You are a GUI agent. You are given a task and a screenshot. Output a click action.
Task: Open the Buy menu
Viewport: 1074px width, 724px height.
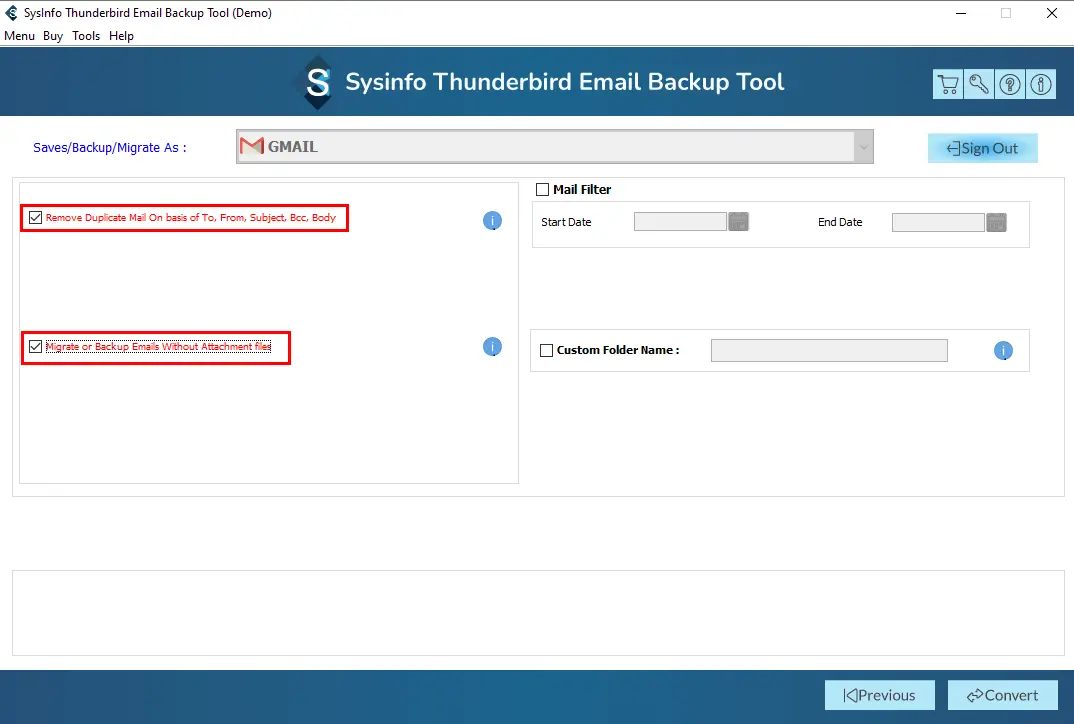pyautogui.click(x=53, y=36)
